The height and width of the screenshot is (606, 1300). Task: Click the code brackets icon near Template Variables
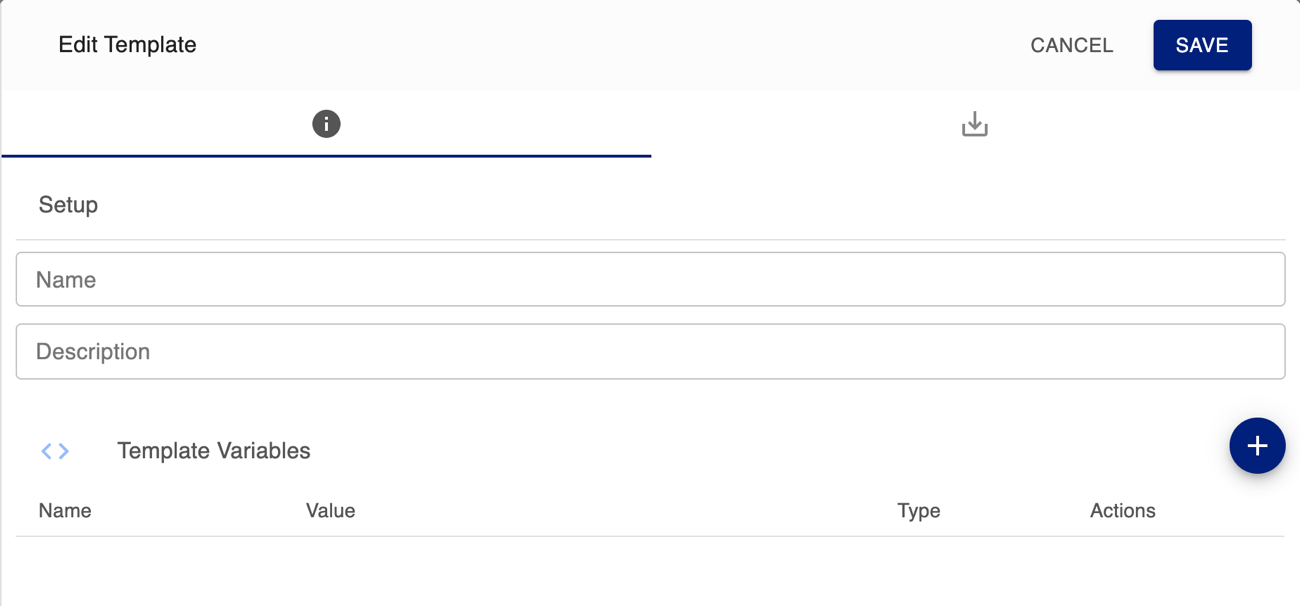click(x=55, y=451)
